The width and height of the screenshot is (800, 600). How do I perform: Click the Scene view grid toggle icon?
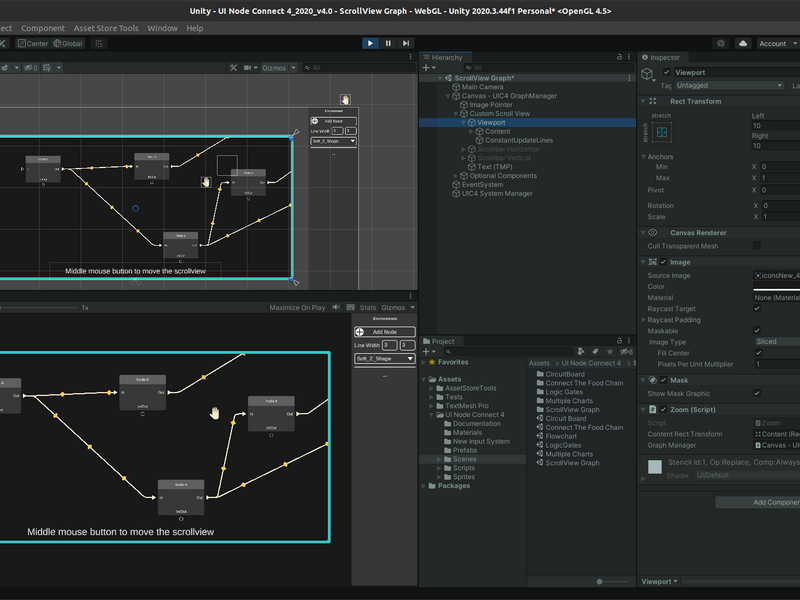pyautogui.click(x=47, y=67)
